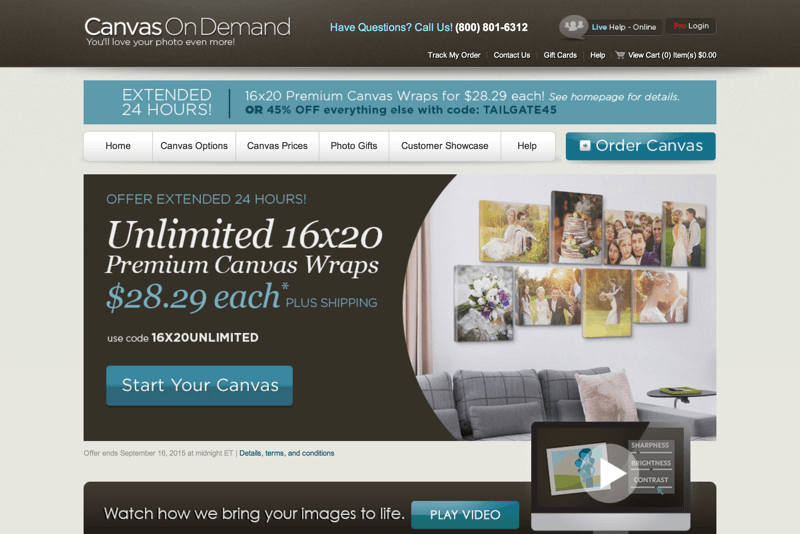Click the Start Your Canvas button
Viewport: 800px width, 534px height.
199,386
